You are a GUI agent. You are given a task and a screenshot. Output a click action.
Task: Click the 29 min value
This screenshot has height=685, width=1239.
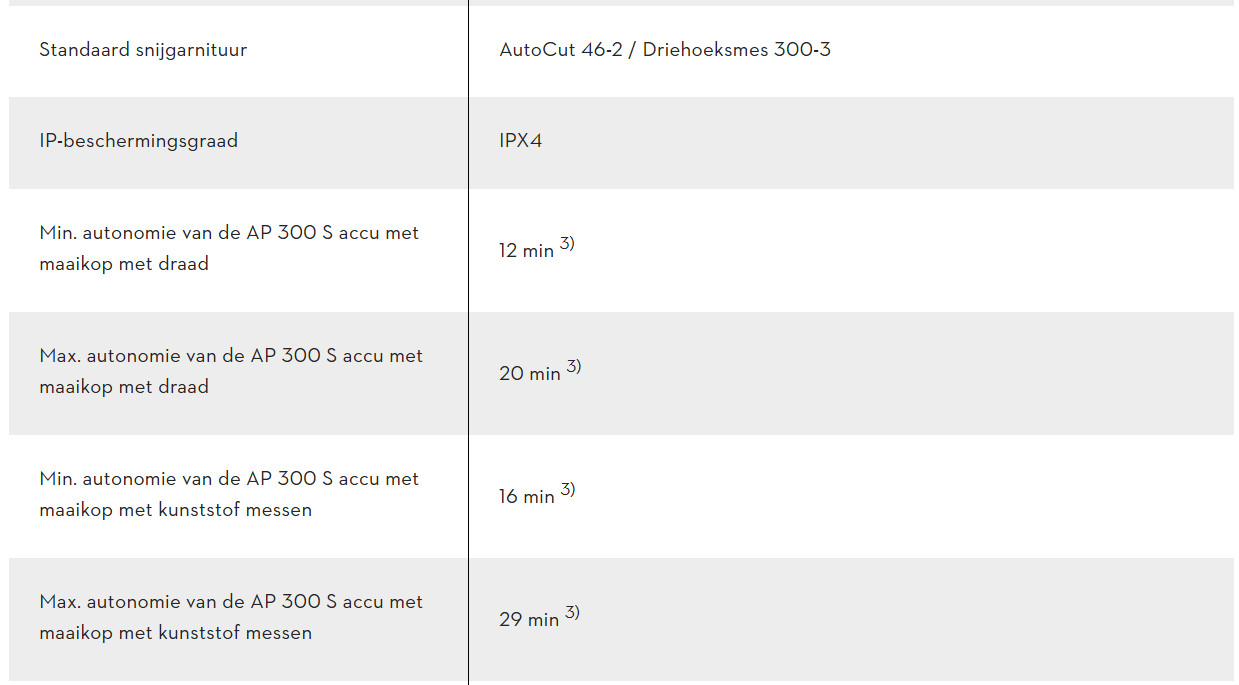[x=529, y=620]
